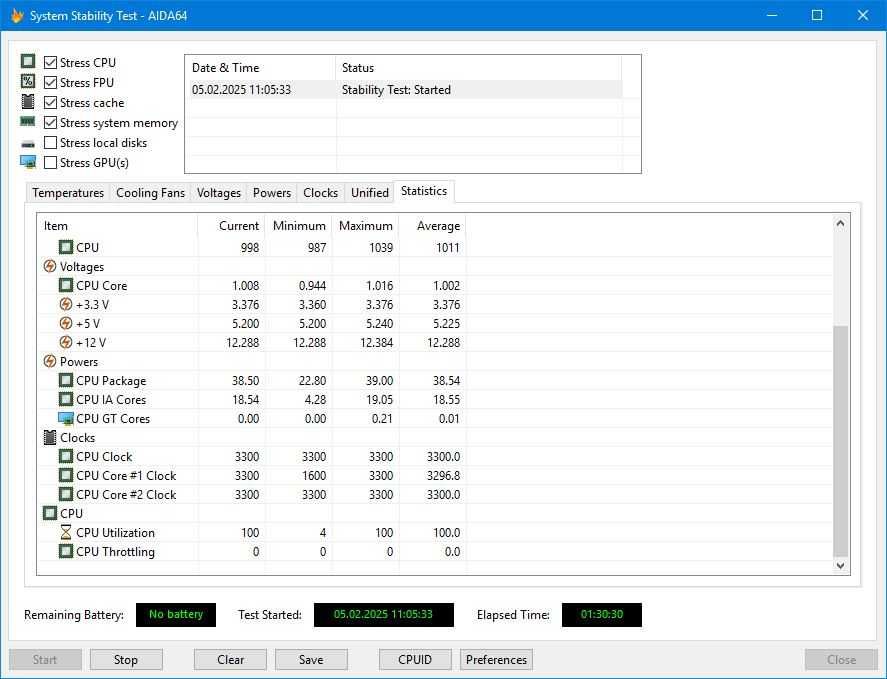Click the CPU group chip icon above CPU Utilization

(x=50, y=513)
